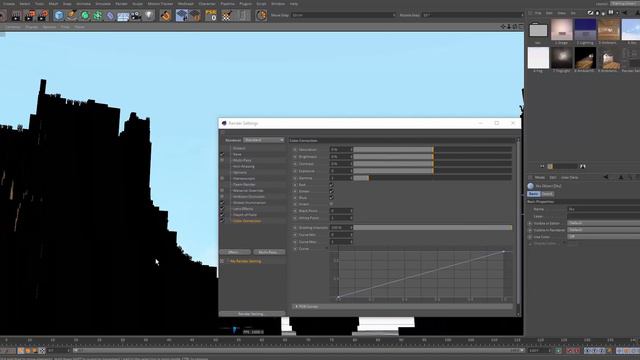Click the viewport move navigation icon
640x360 pixels.
click(503, 27)
